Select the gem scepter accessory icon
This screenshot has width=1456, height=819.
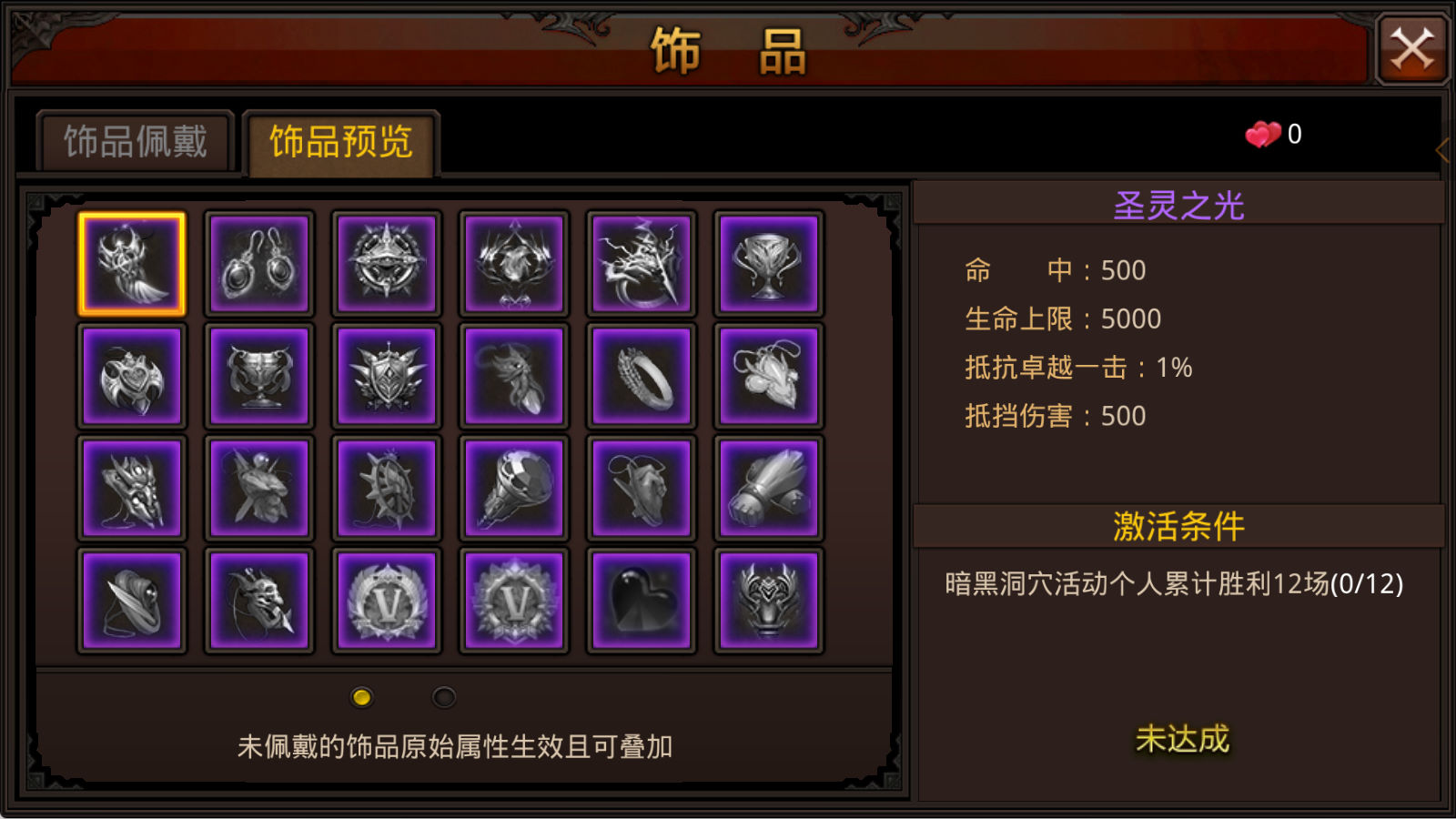pyautogui.click(x=514, y=489)
